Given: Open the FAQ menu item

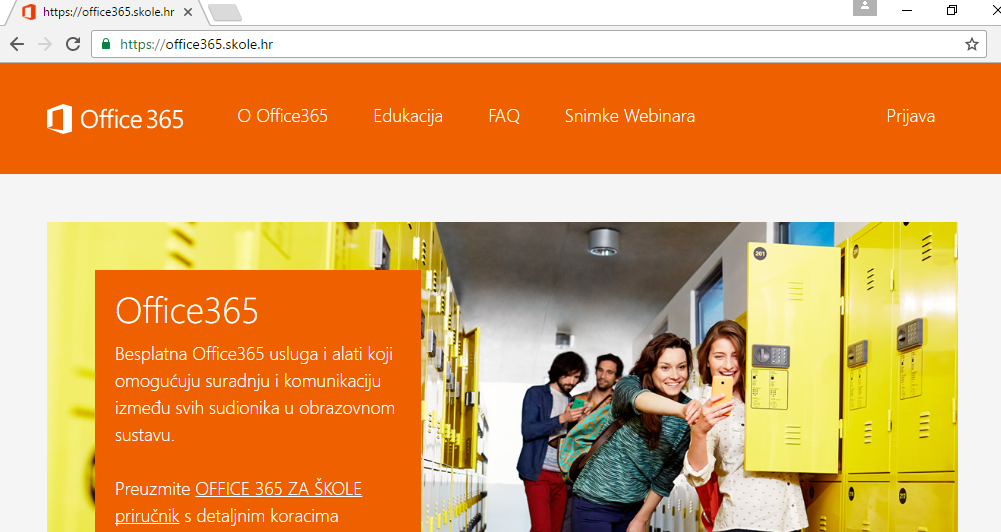Looking at the screenshot, I should 504,116.
